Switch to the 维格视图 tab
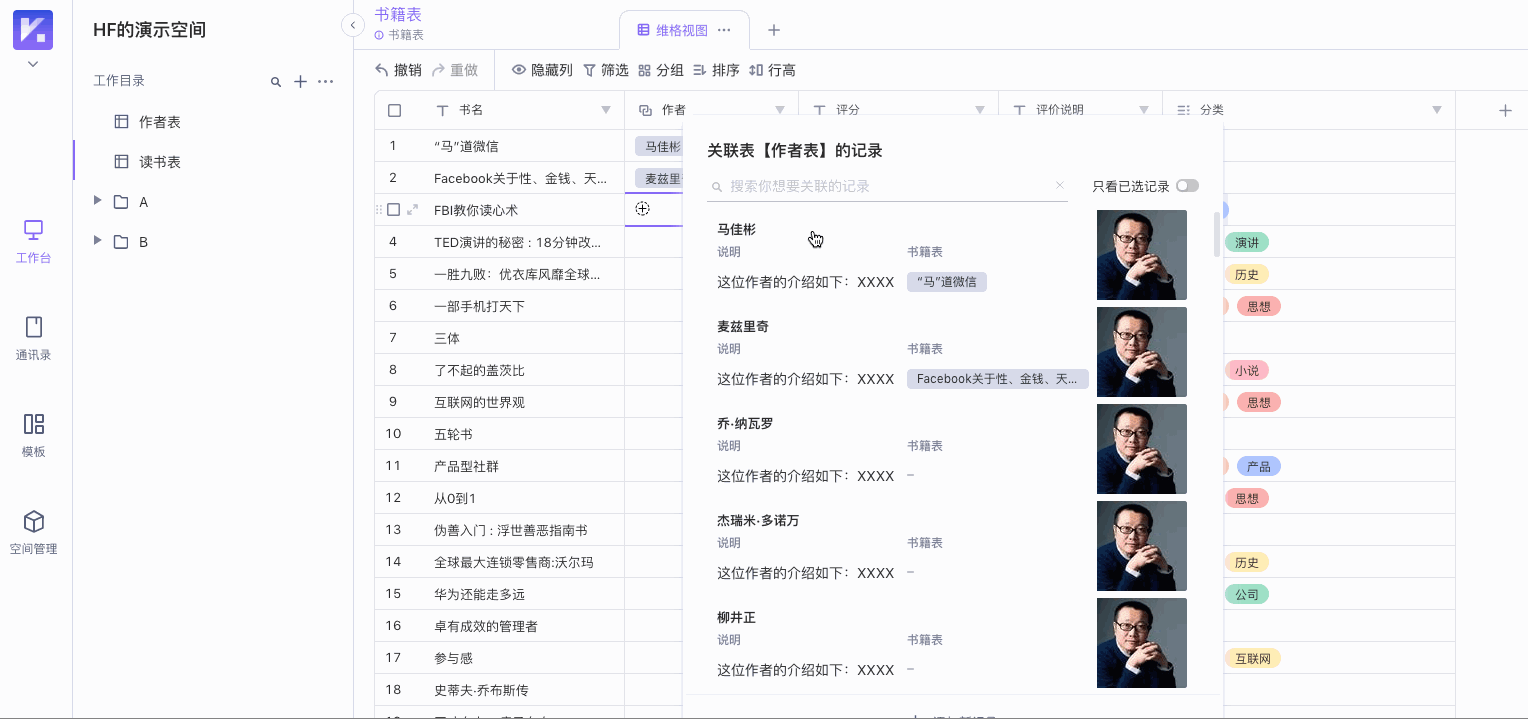Image resolution: width=1528 pixels, height=719 pixels. click(680, 30)
